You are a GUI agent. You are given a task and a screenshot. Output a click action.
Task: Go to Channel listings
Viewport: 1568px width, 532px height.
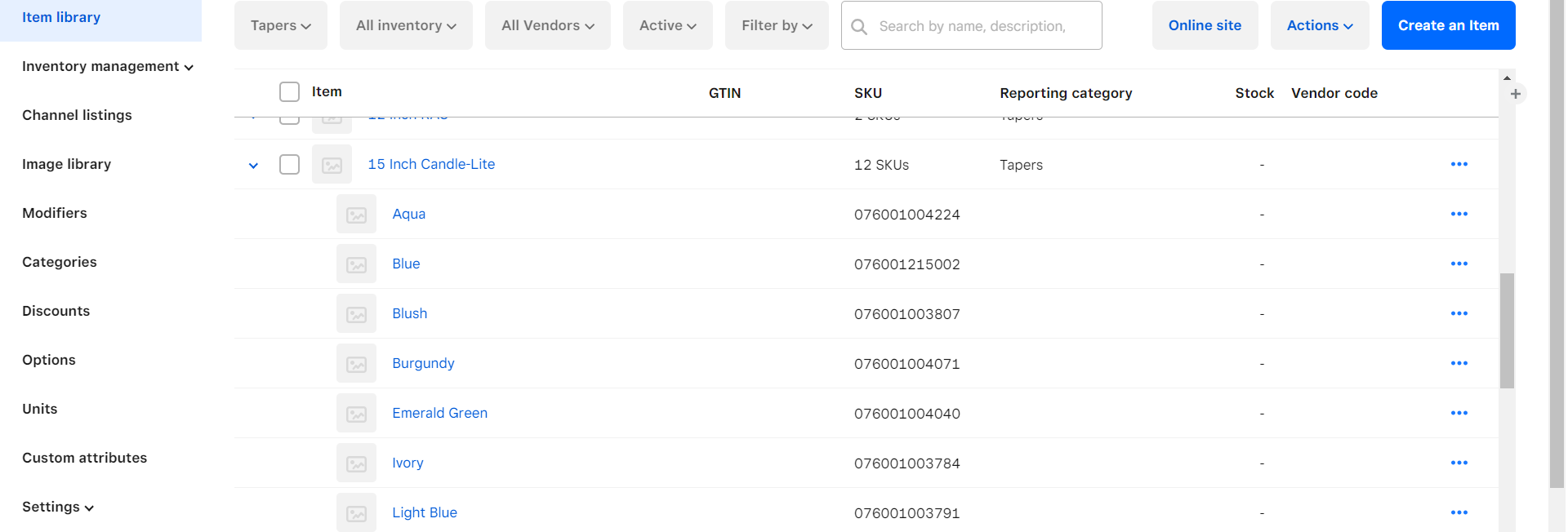pyautogui.click(x=77, y=115)
